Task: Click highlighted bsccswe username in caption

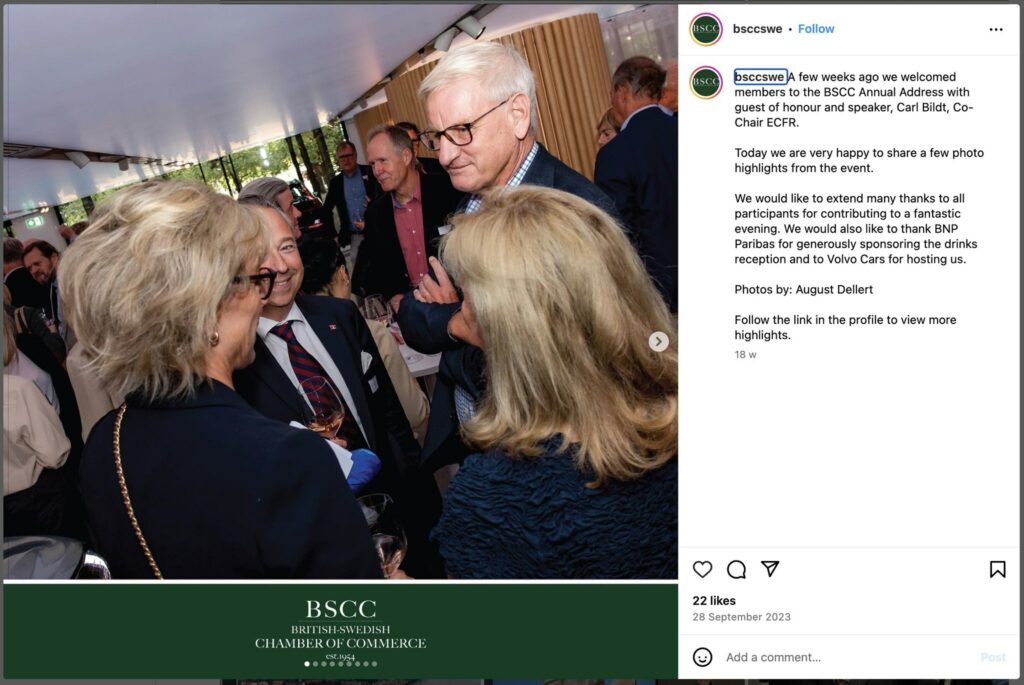Action: [760, 77]
